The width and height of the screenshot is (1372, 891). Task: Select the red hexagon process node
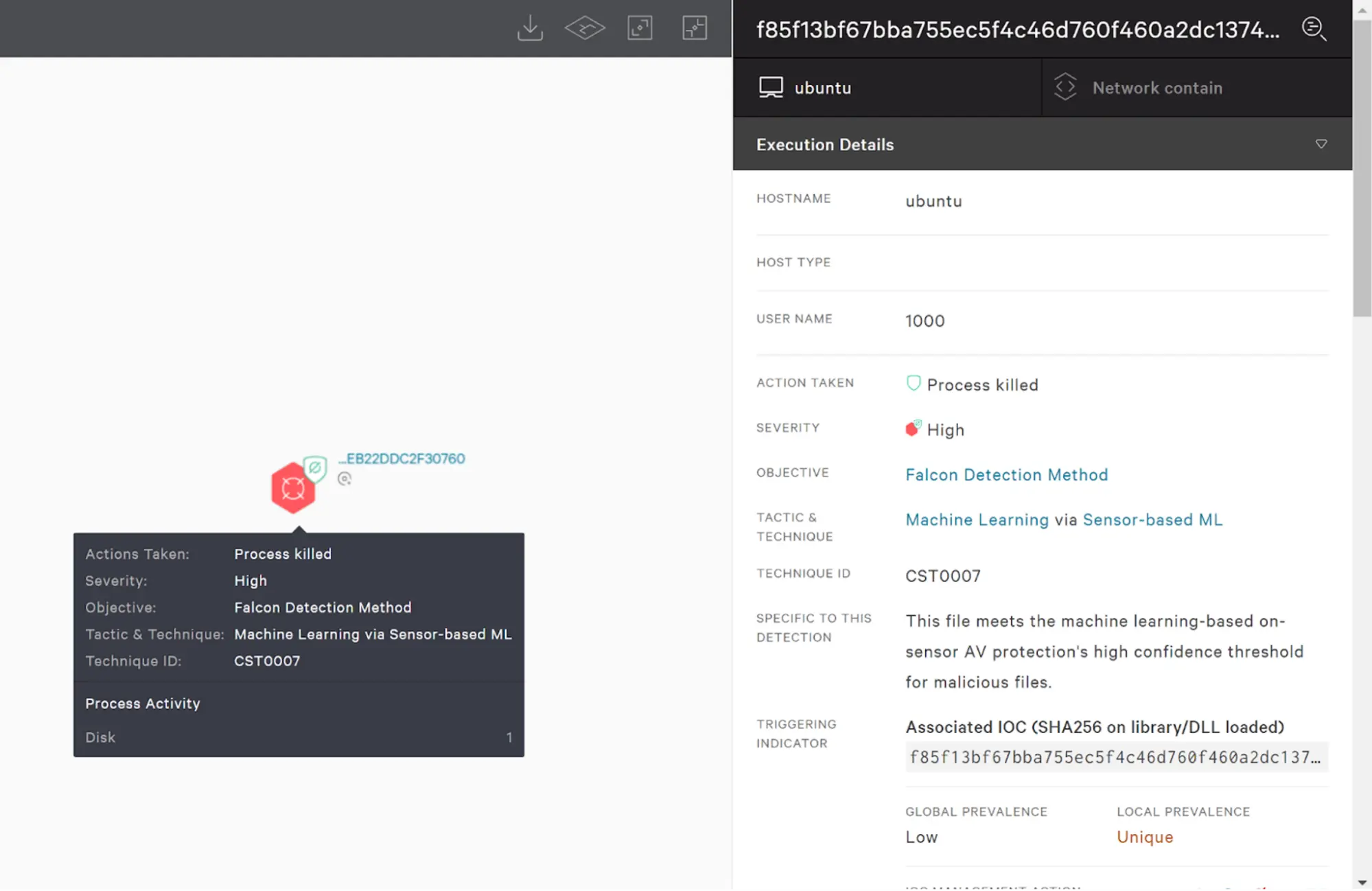tap(293, 488)
